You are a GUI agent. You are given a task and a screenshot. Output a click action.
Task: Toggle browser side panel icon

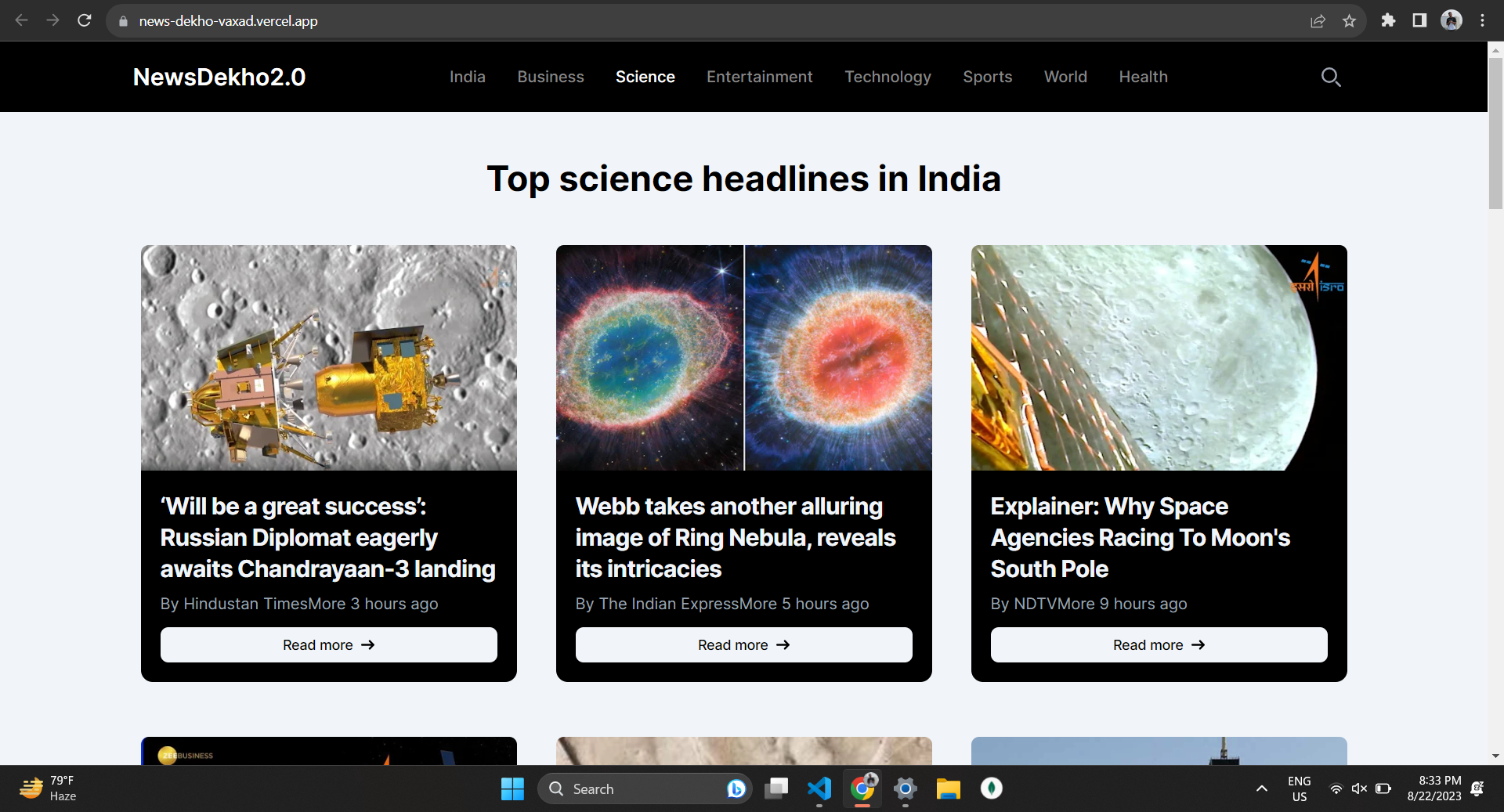(1419, 20)
